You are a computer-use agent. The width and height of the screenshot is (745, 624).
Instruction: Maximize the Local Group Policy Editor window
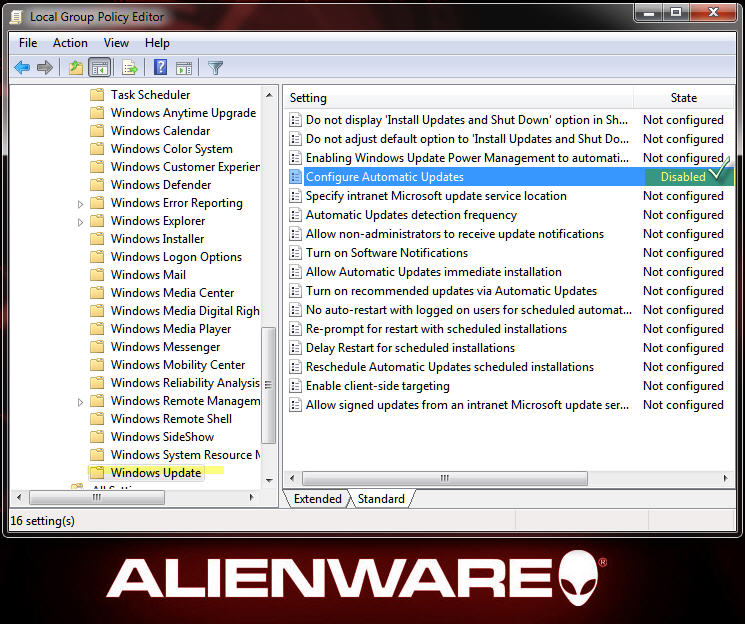tap(676, 12)
